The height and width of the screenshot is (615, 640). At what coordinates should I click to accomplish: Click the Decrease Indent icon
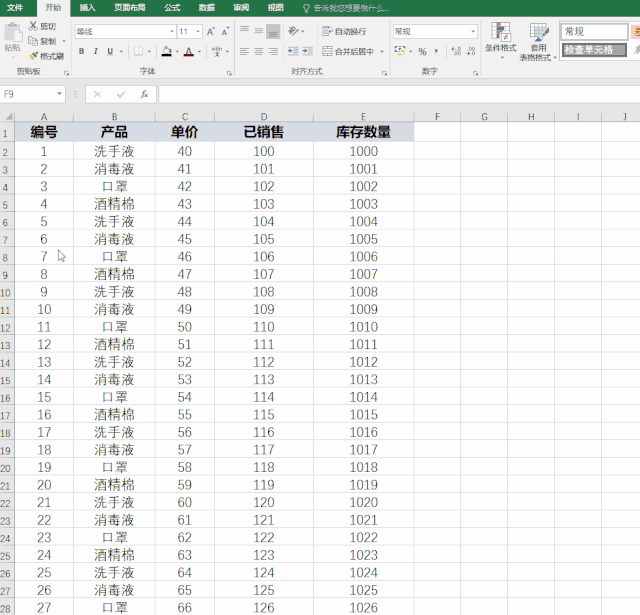293,51
